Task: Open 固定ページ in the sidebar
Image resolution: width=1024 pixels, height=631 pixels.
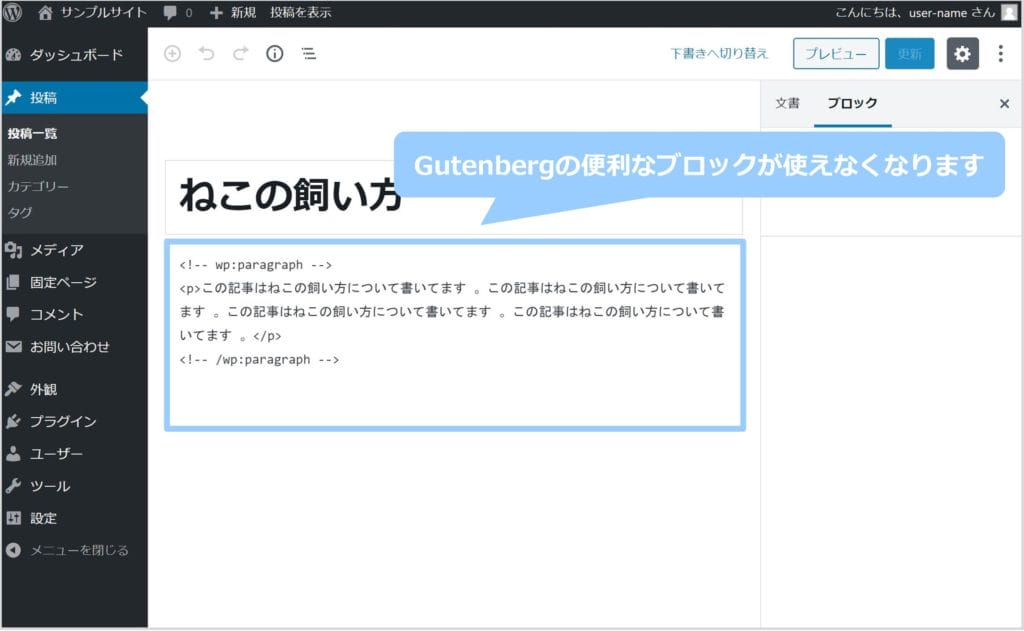Action: [74, 282]
